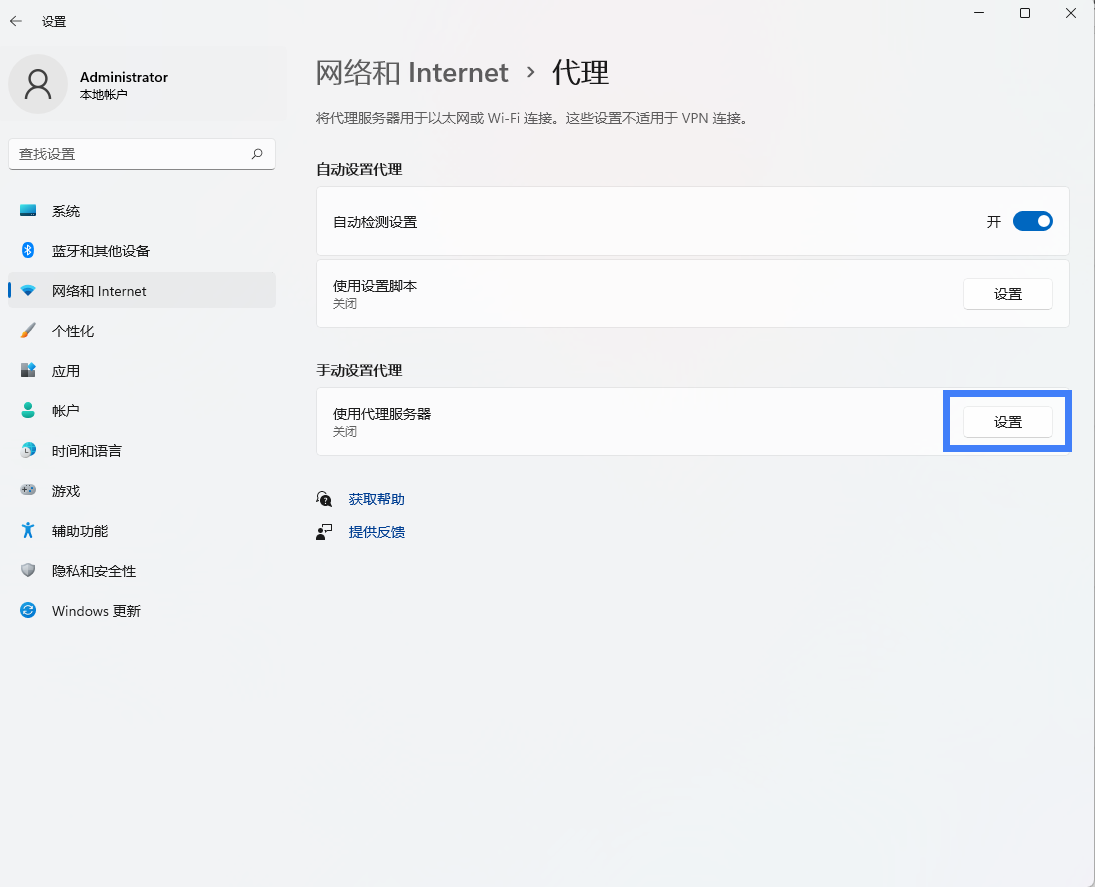Click the 游戏 controller icon
1095x887 pixels.
(x=28, y=490)
